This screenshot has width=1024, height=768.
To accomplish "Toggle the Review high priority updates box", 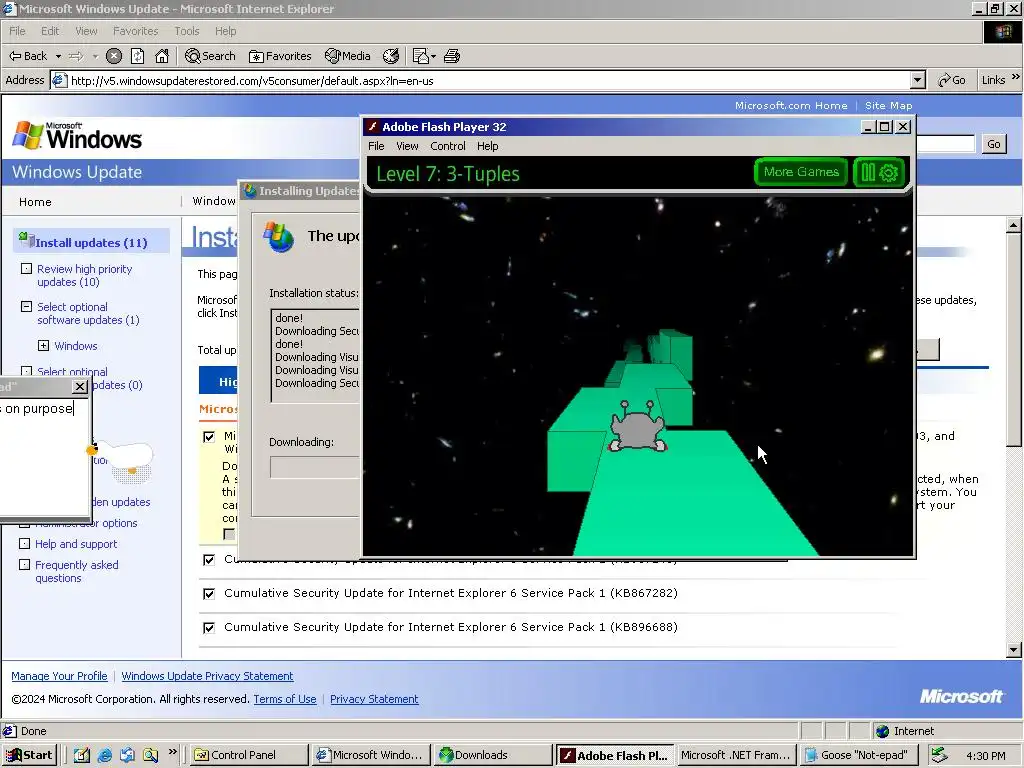I will [x=26, y=268].
